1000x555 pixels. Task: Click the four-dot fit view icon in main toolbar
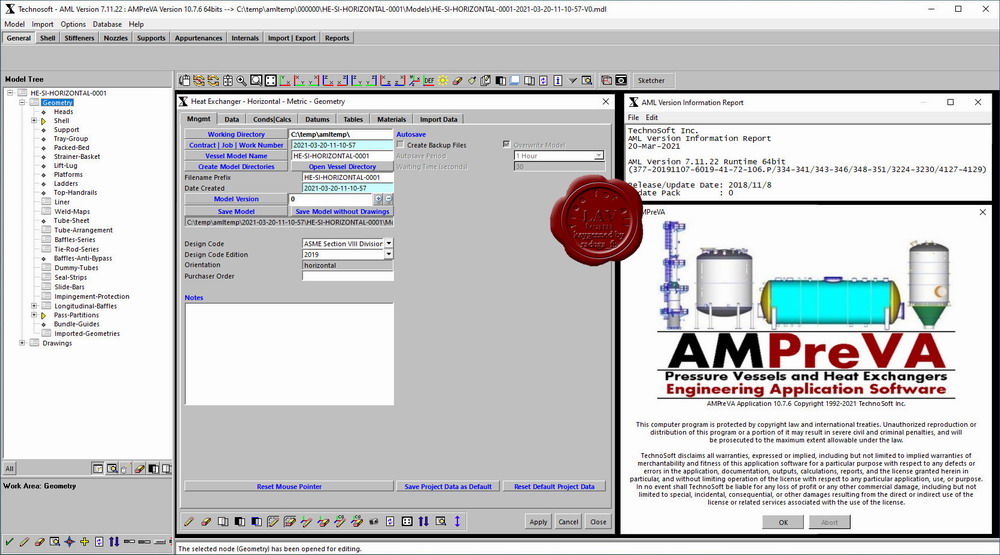click(270, 80)
